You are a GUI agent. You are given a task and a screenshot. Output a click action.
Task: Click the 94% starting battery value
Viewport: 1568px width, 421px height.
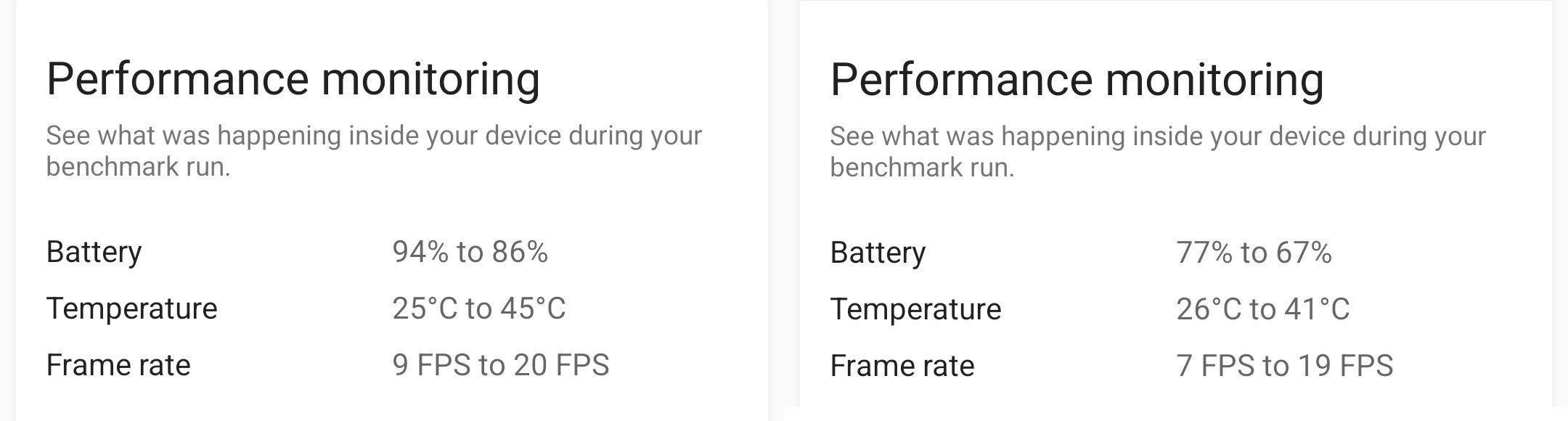pyautogui.click(x=420, y=252)
